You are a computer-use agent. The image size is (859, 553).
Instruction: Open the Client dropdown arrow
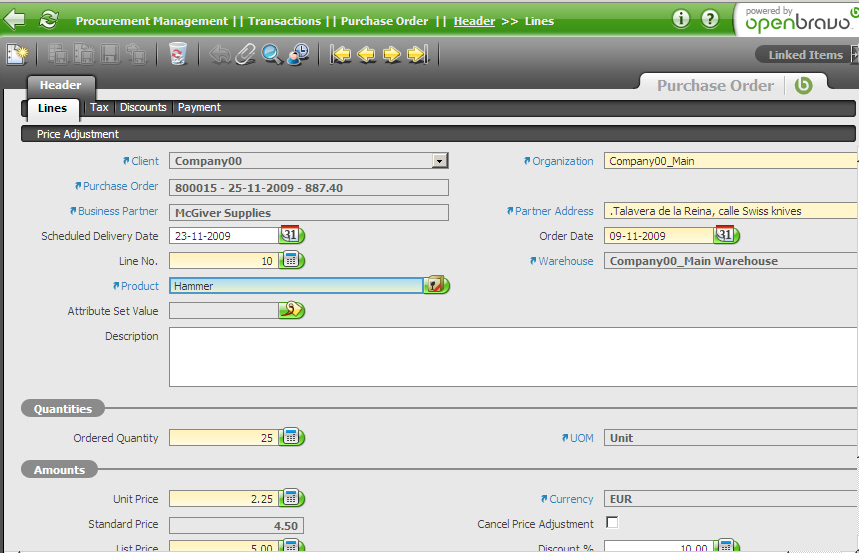tap(439, 161)
